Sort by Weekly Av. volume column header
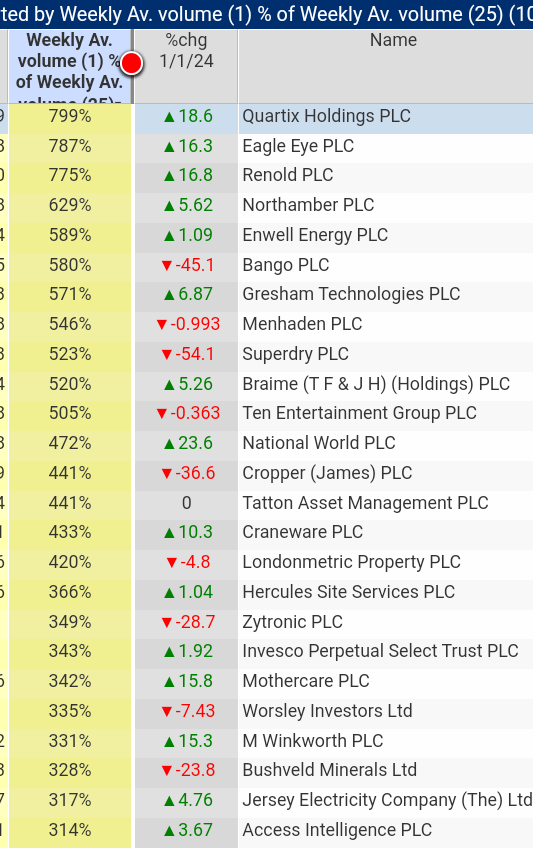The width and height of the screenshot is (533, 848). [70, 67]
